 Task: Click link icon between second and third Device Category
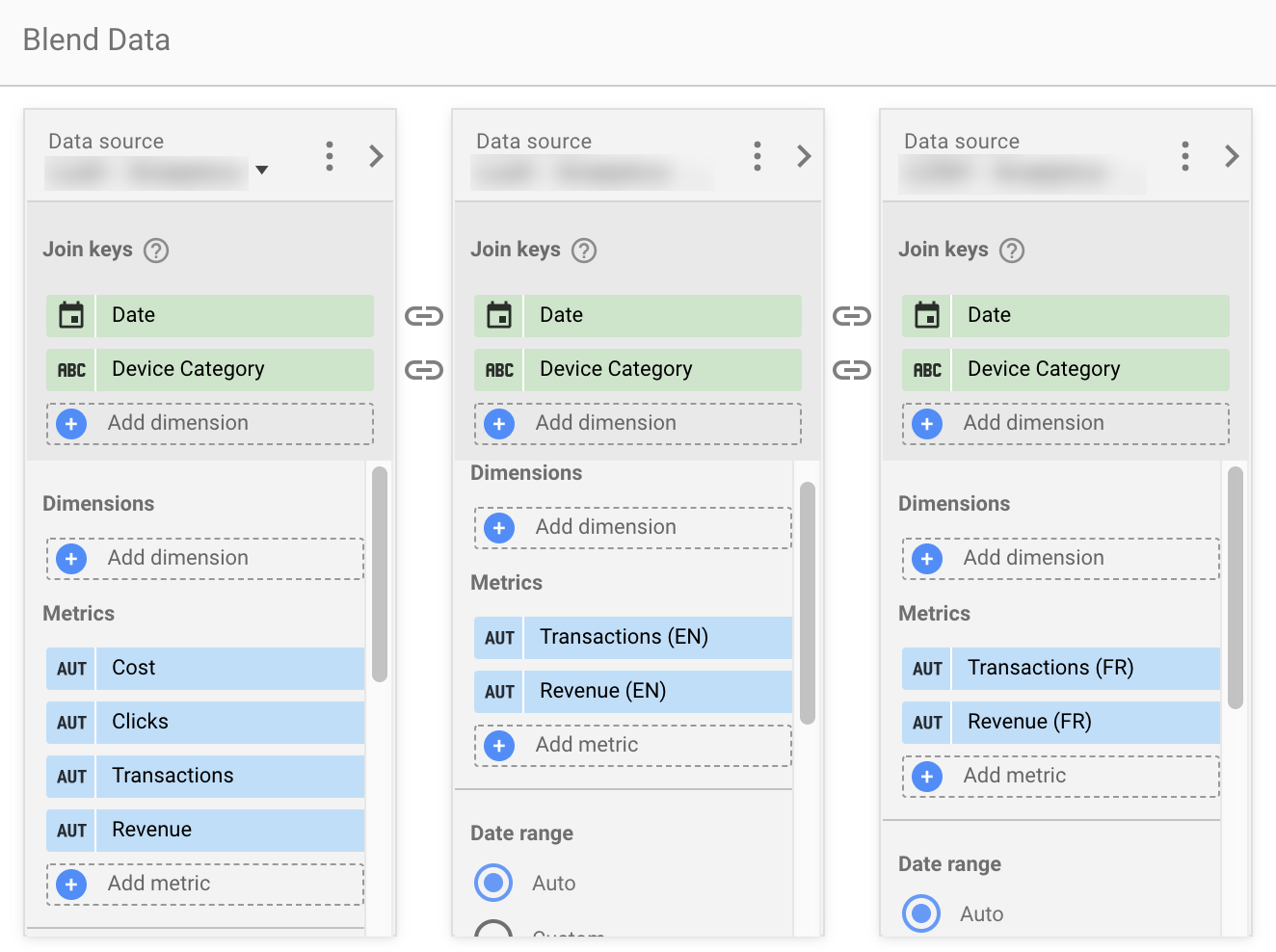(x=852, y=370)
